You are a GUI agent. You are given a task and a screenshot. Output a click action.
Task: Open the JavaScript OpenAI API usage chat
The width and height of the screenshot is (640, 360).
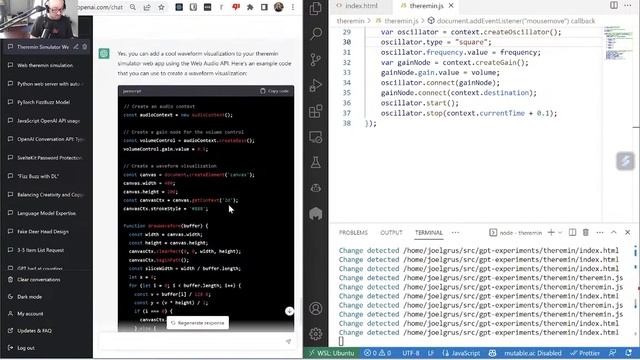coord(46,121)
